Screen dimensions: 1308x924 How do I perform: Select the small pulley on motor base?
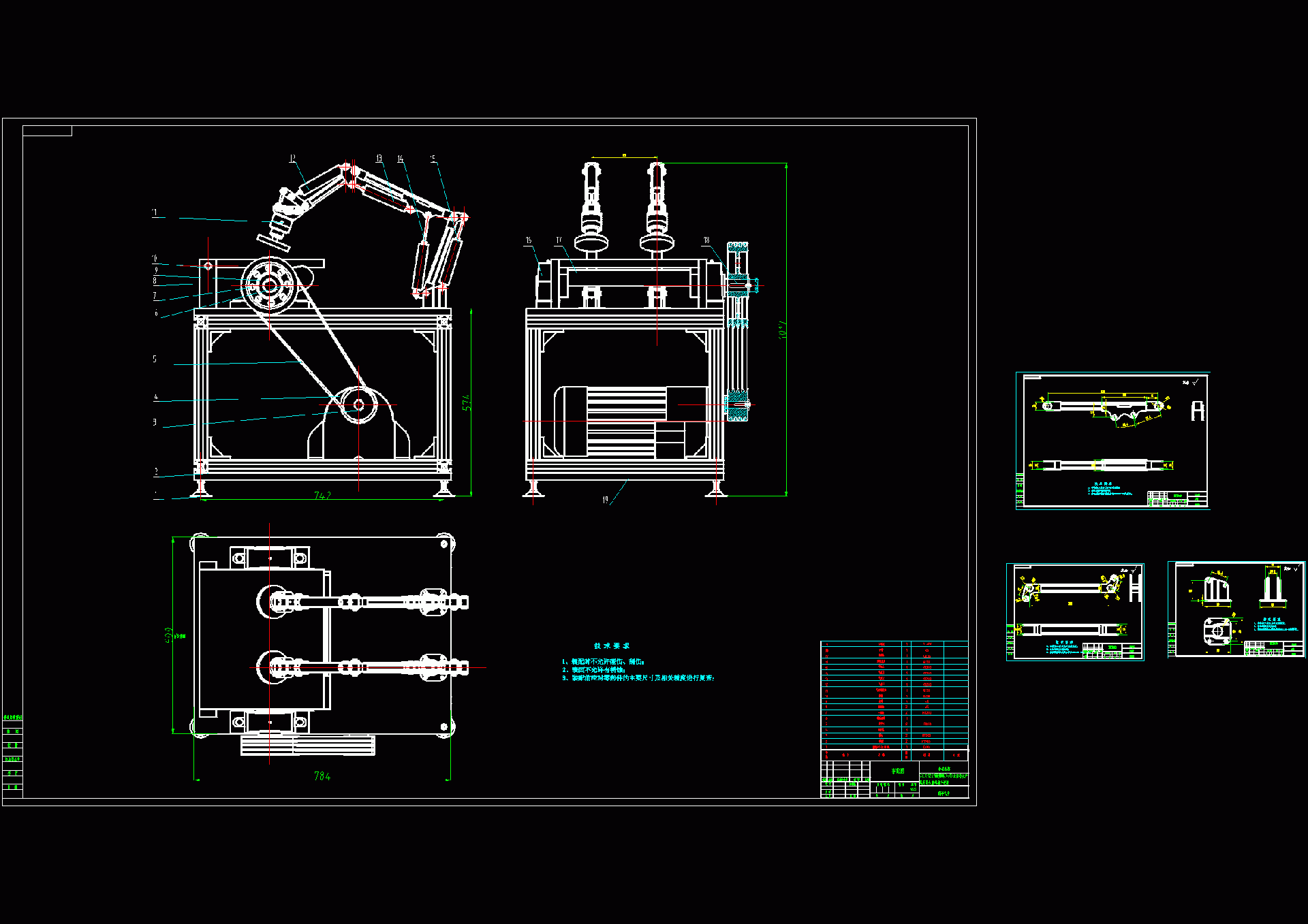coord(358,405)
